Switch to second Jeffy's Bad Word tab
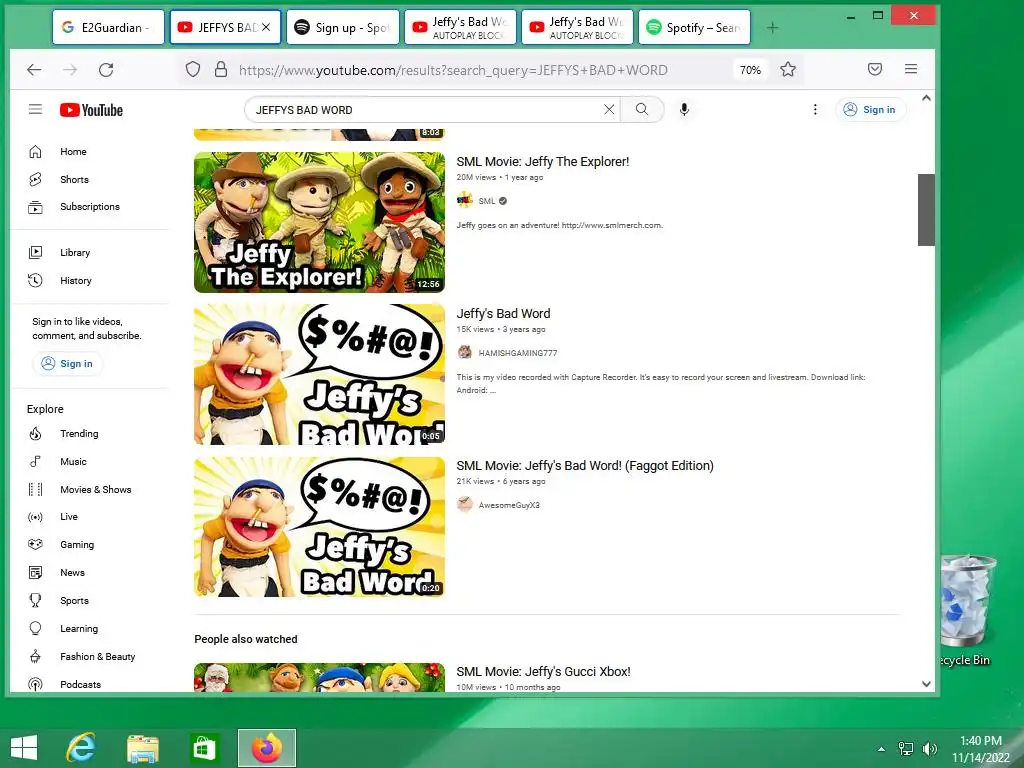This screenshot has height=768, width=1024. coord(577,27)
